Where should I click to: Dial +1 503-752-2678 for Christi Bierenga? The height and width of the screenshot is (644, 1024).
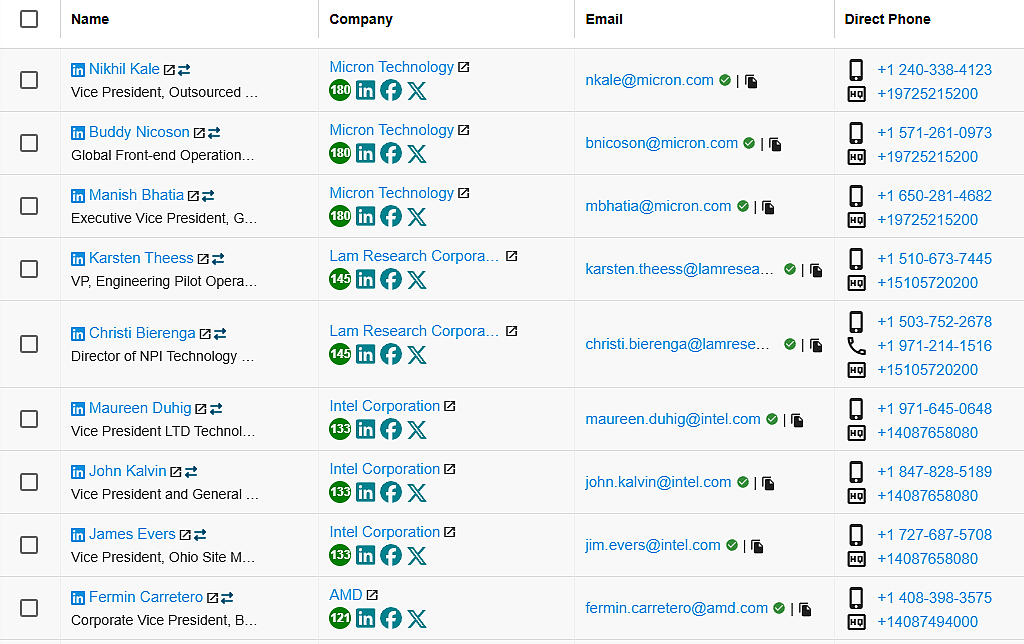pos(934,321)
